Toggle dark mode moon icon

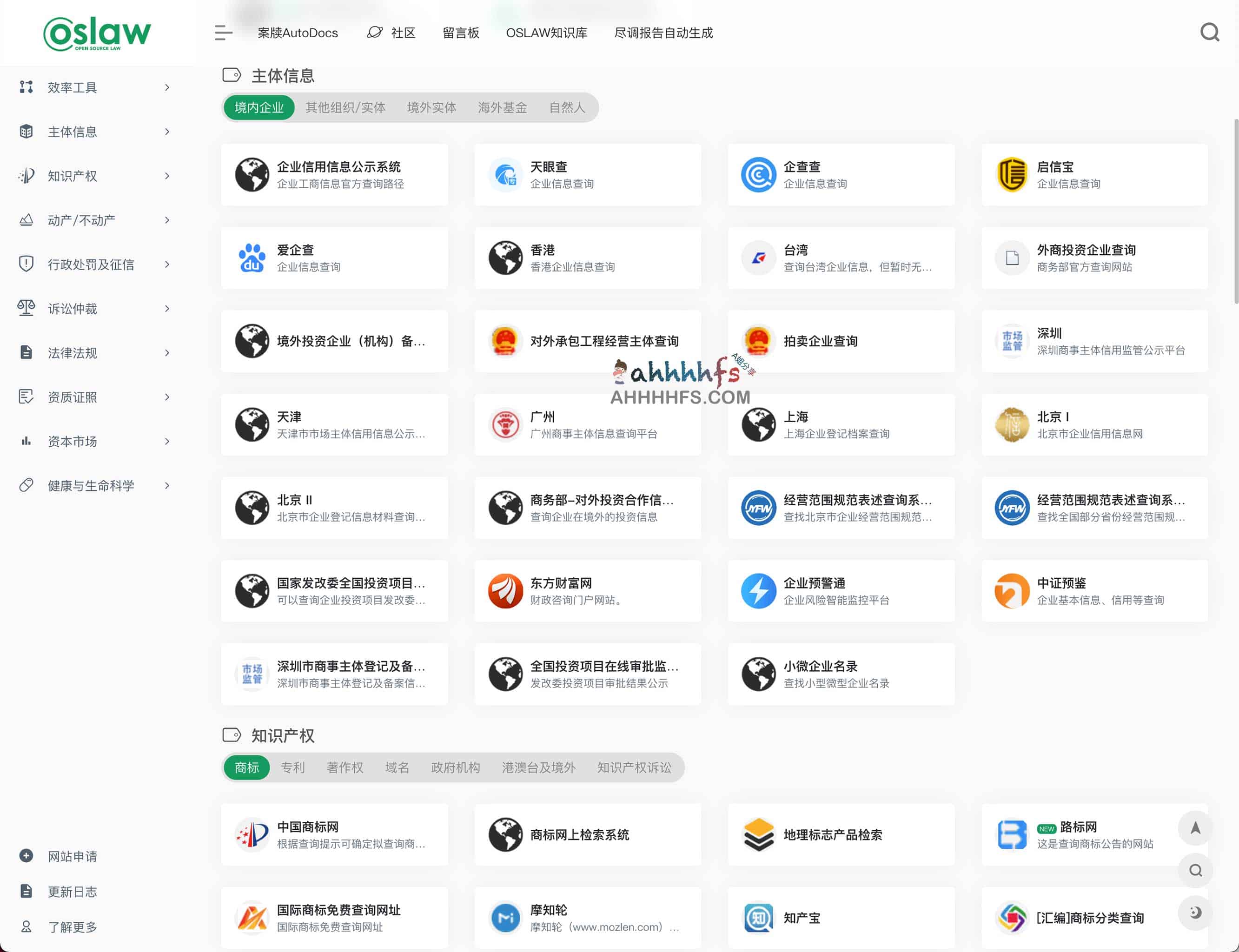[x=1195, y=912]
